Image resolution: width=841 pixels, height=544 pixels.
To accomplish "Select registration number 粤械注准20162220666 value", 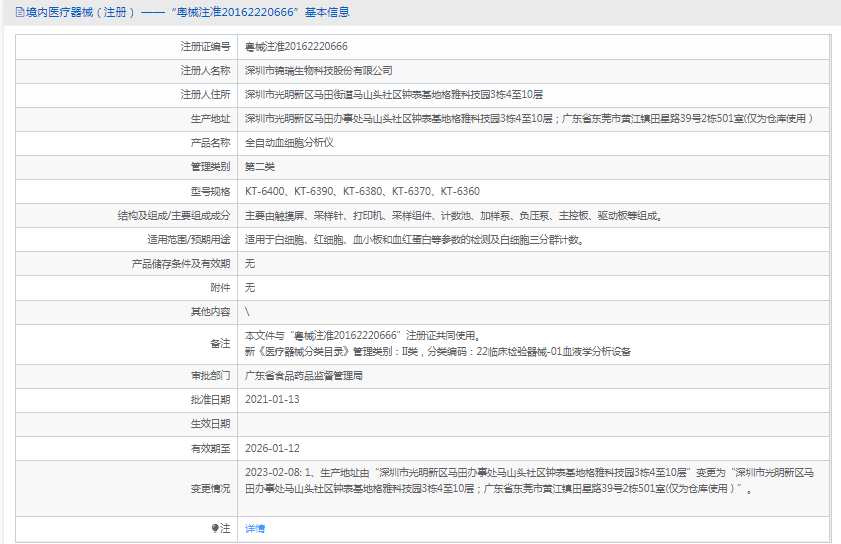I will pyautogui.click(x=296, y=47).
